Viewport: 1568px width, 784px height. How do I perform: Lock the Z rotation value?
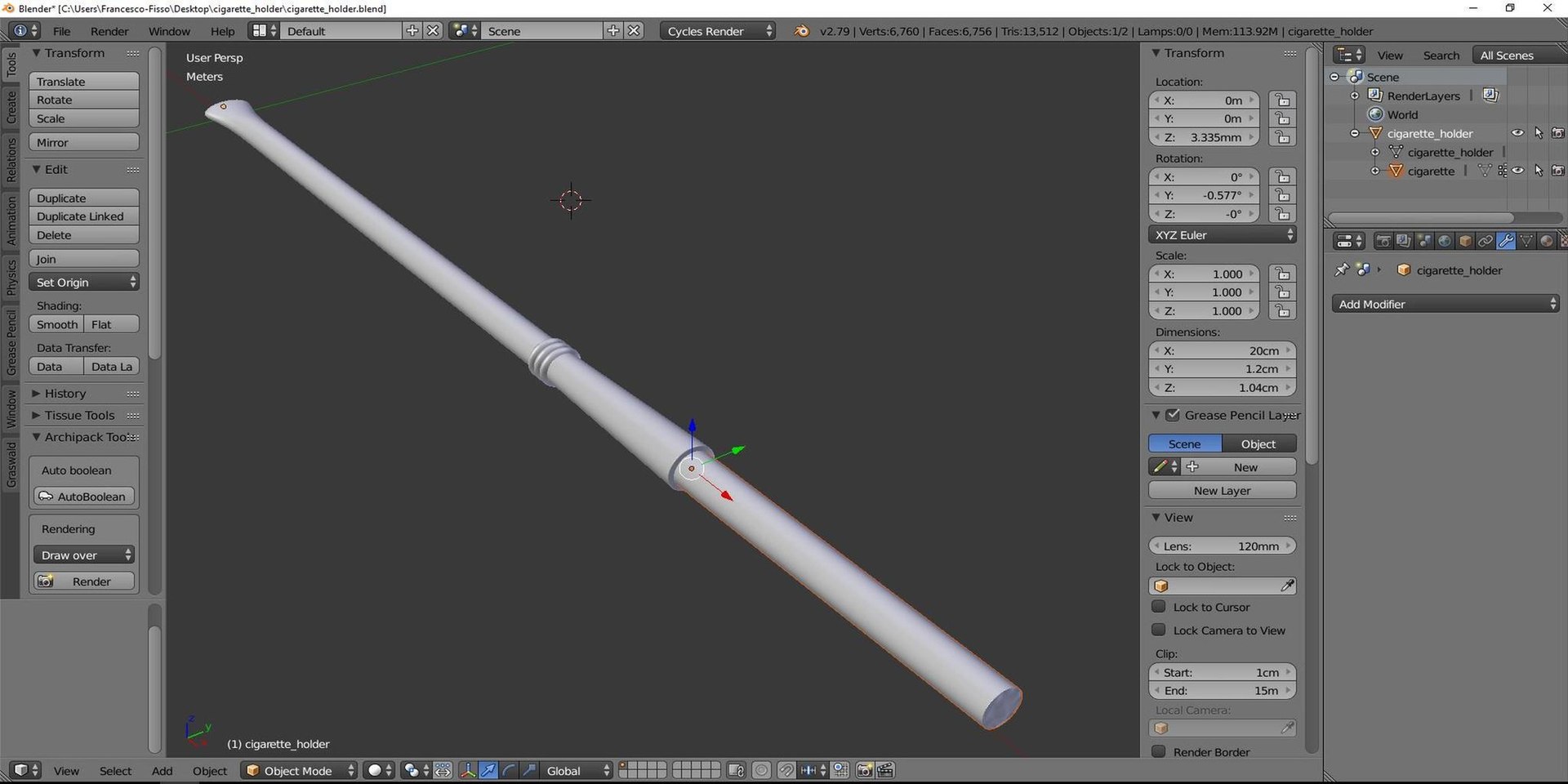[1282, 214]
